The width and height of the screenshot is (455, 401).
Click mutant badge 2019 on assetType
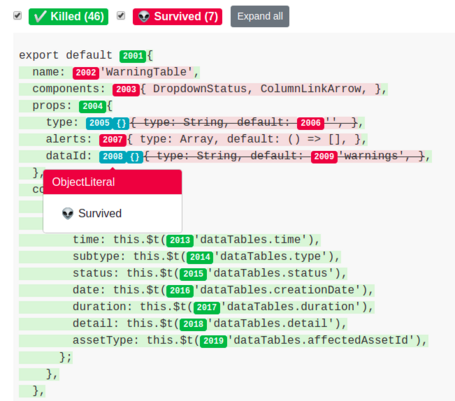point(213,341)
